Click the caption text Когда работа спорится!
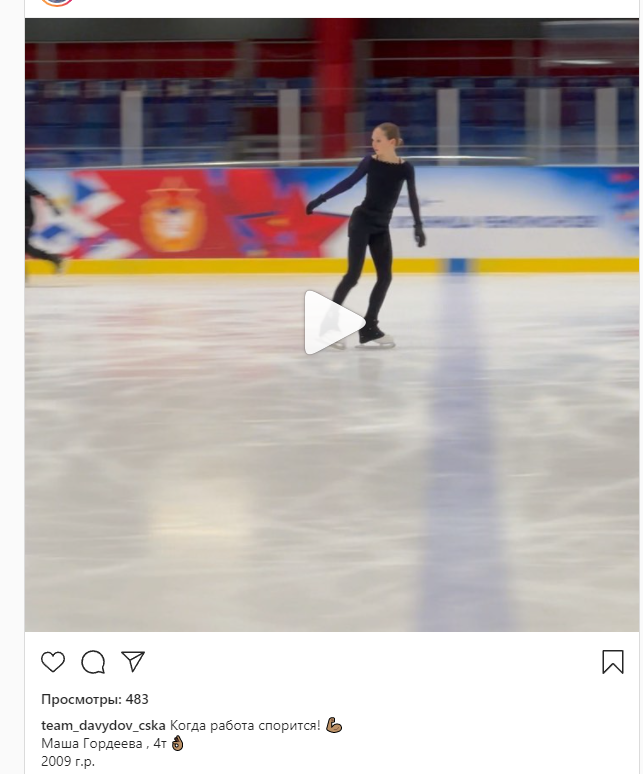The image size is (643, 774). 245,726
